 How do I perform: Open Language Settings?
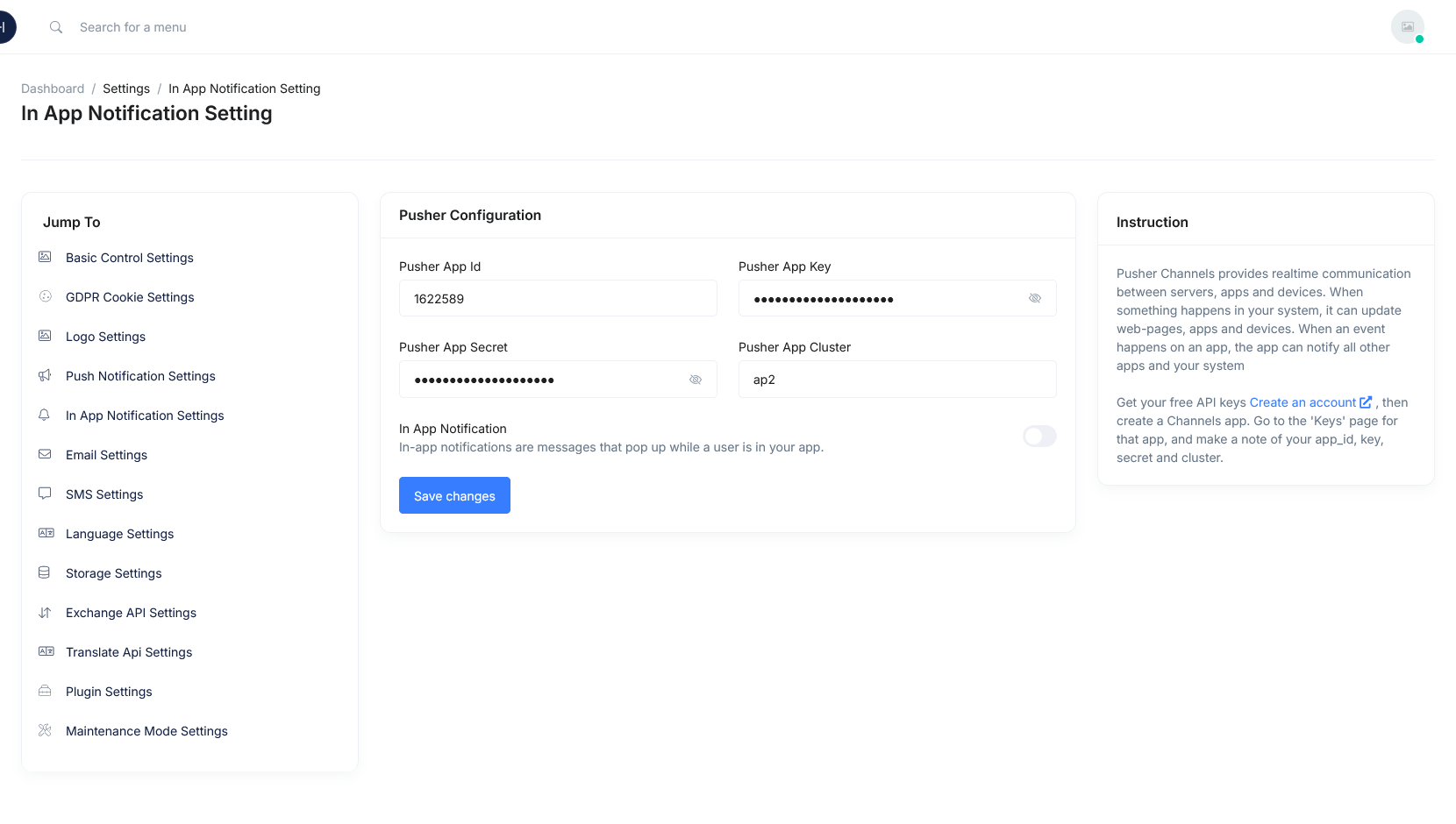(119, 534)
